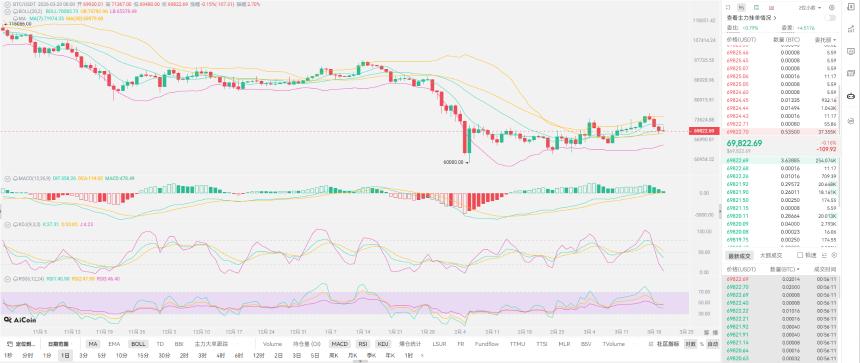Click the large 69,822.69 last price
Image resolution: width=860 pixels, height=363 pixels.
[x=744, y=143]
